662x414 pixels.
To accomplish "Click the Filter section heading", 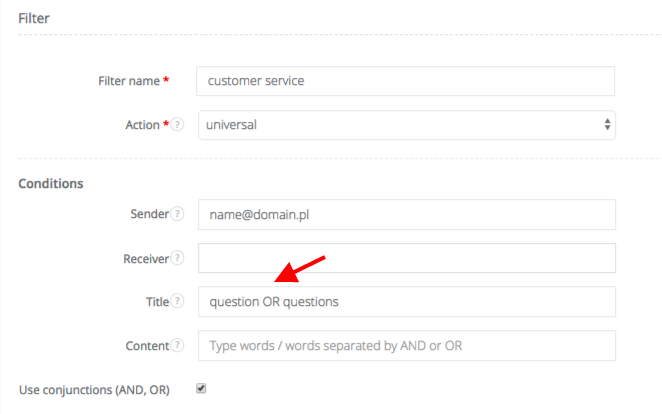I will tap(34, 18).
